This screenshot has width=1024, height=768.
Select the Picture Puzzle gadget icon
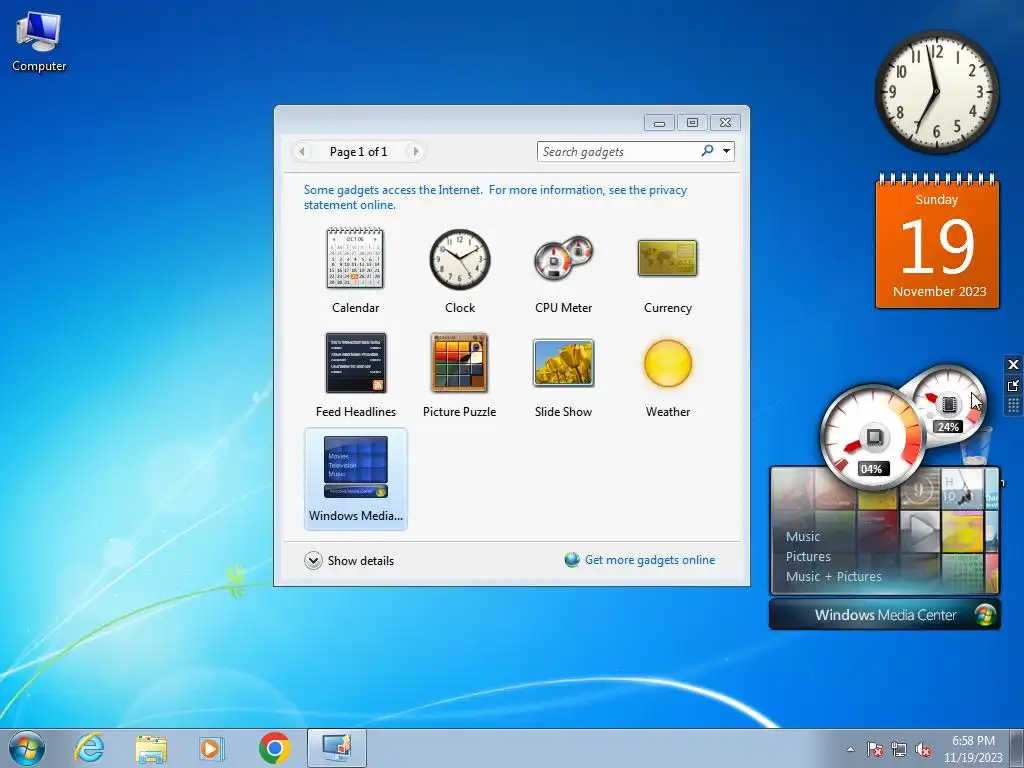(459, 362)
